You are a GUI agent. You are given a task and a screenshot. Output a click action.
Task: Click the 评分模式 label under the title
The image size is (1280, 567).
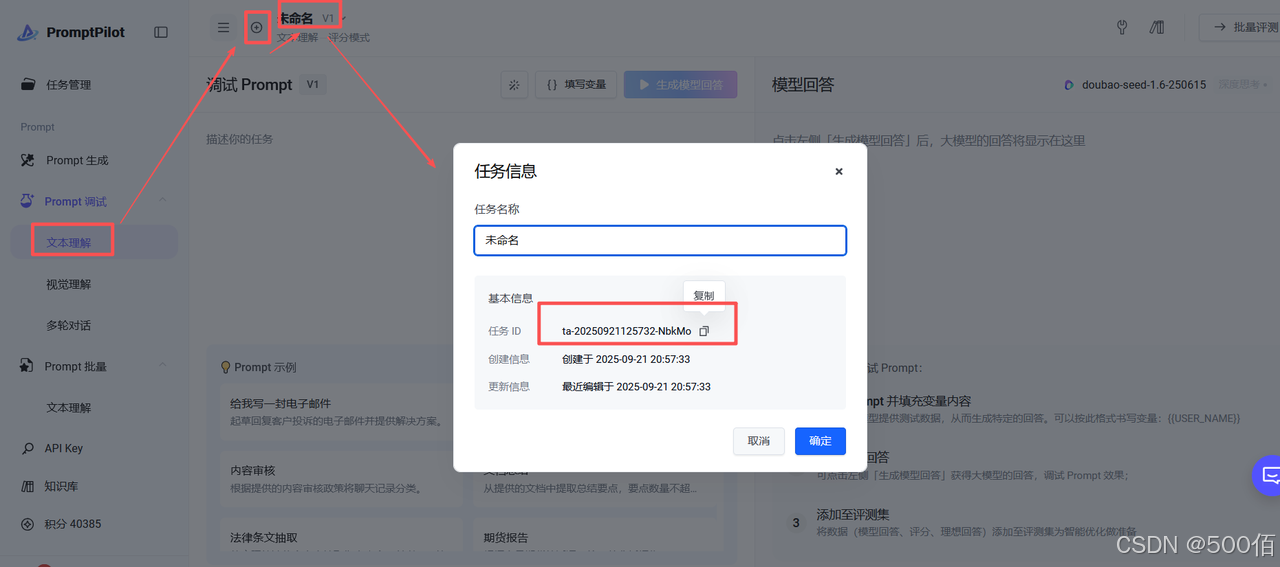[349, 38]
